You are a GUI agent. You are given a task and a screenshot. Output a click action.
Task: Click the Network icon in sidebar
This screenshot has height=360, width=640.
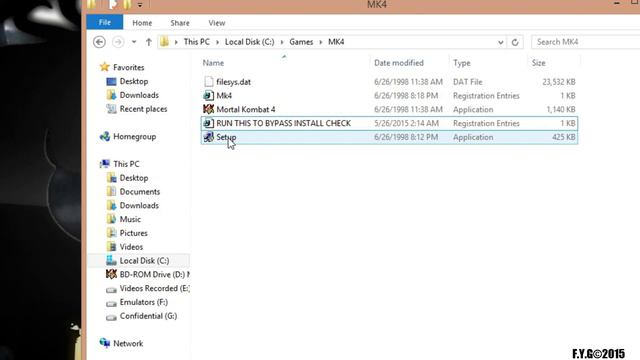pos(104,343)
